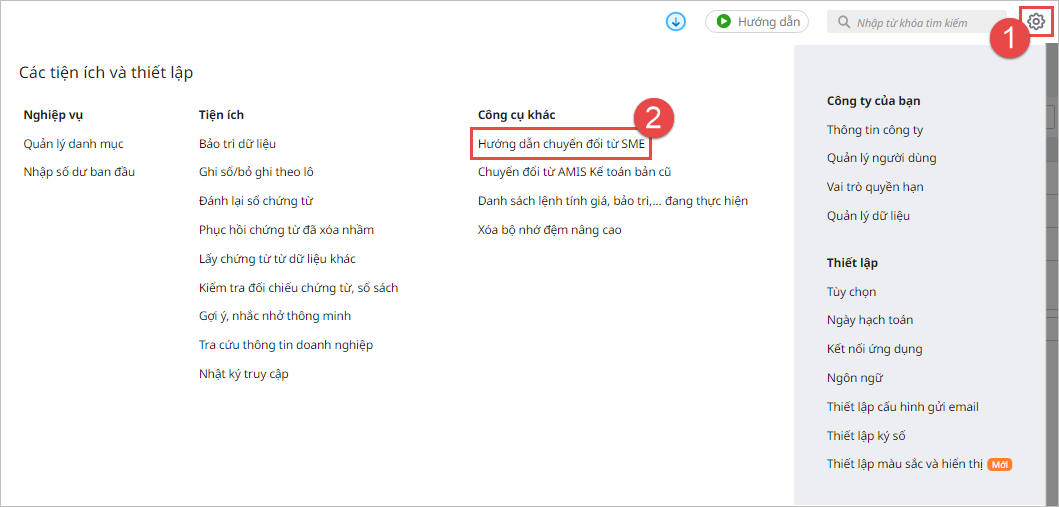Click the Công cụ khác heading
Screen dimensions: 1059x507
pyautogui.click(x=516, y=115)
